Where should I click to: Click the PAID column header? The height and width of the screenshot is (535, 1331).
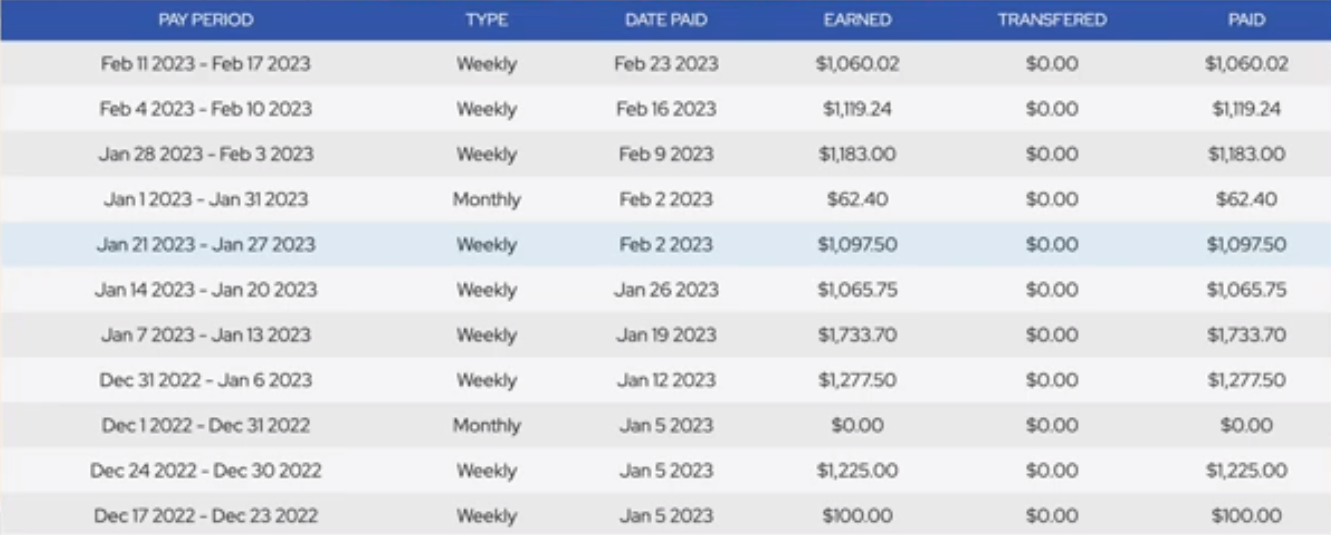(1247, 20)
